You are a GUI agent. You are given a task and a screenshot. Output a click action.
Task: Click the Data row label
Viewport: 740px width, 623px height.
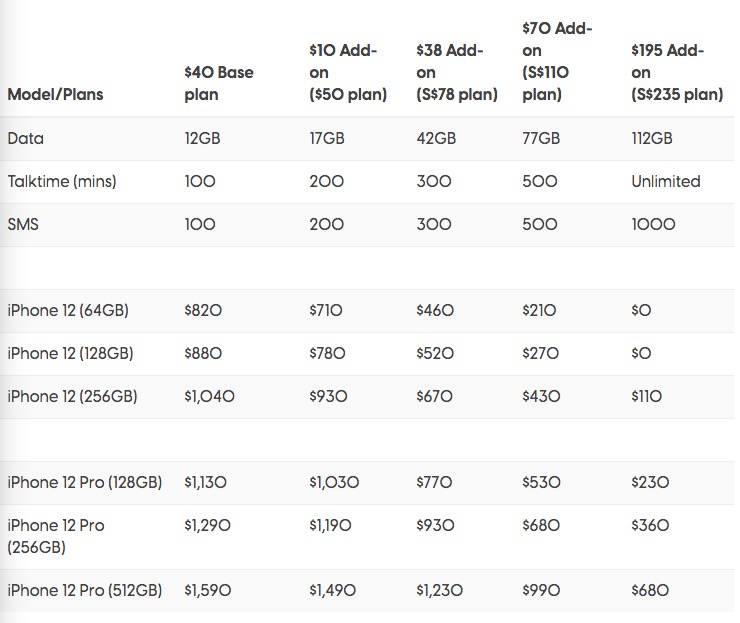24,138
